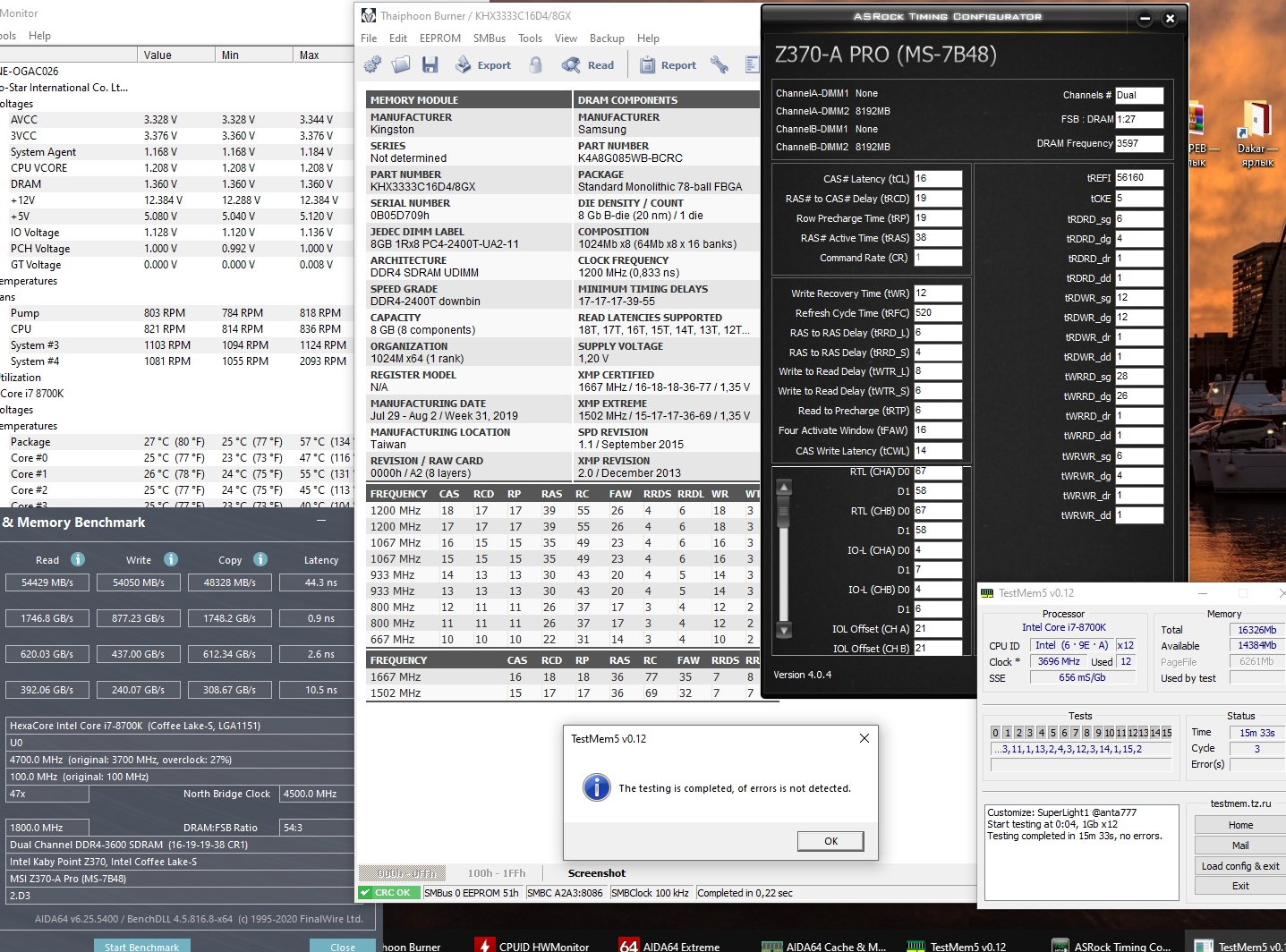Click the tREFI value field showing 56160

(1139, 178)
